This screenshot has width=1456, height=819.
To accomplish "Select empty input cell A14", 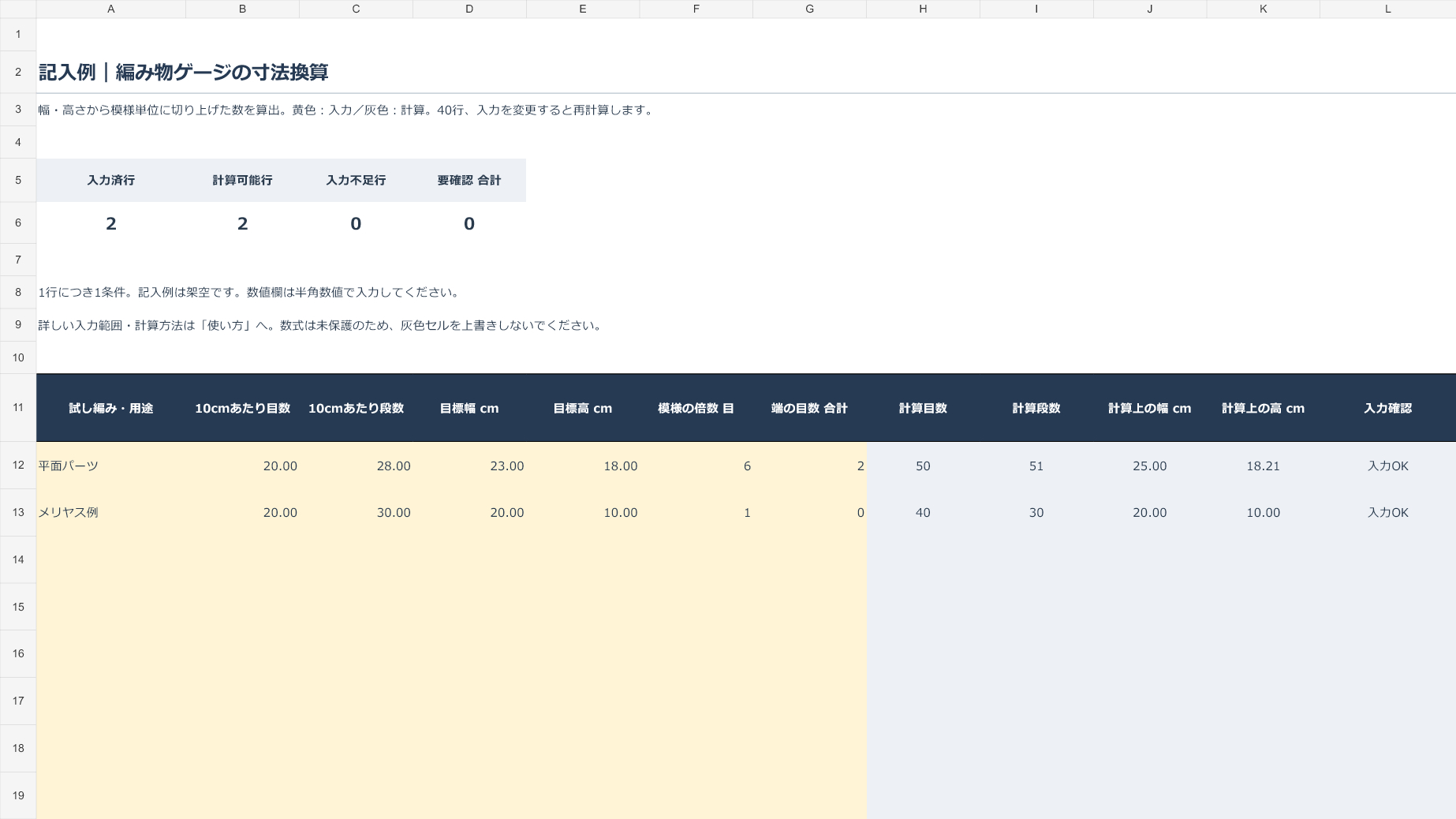I will coord(110,560).
